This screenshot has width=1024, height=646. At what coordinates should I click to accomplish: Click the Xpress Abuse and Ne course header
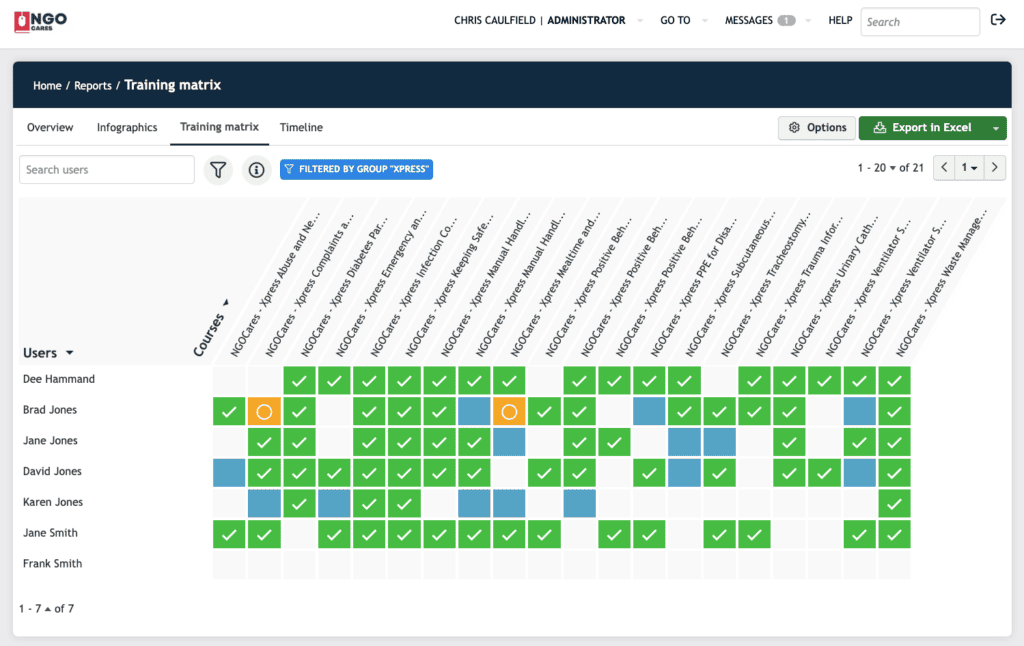276,283
